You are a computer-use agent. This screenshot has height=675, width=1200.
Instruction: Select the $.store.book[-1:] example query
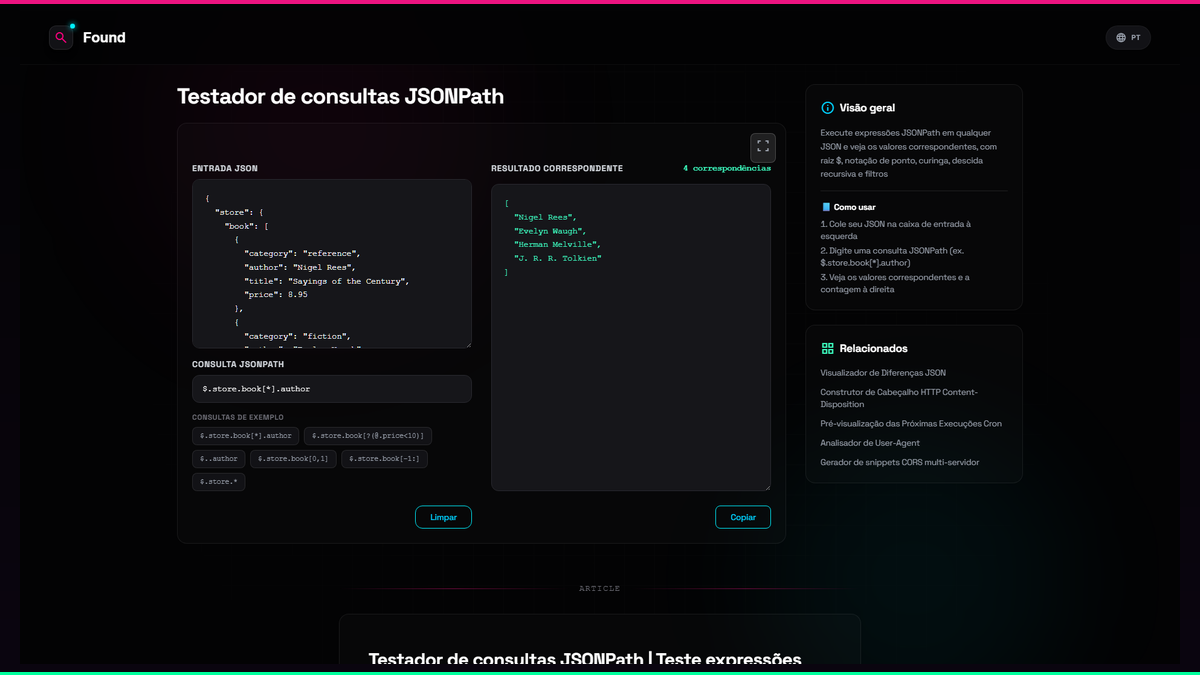click(x=385, y=459)
